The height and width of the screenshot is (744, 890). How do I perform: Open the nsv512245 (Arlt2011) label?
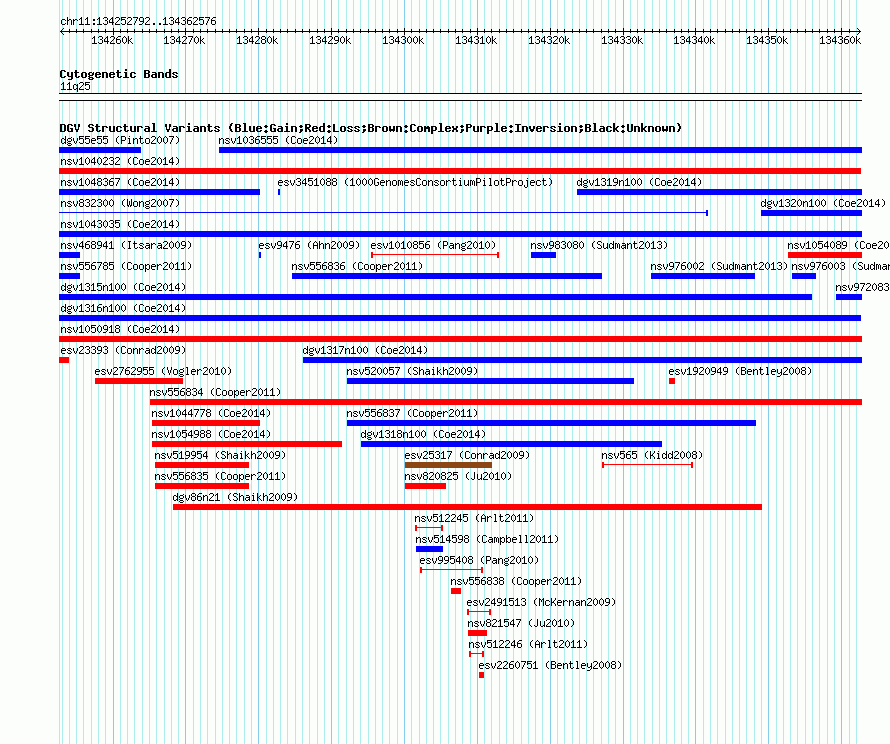click(x=474, y=518)
